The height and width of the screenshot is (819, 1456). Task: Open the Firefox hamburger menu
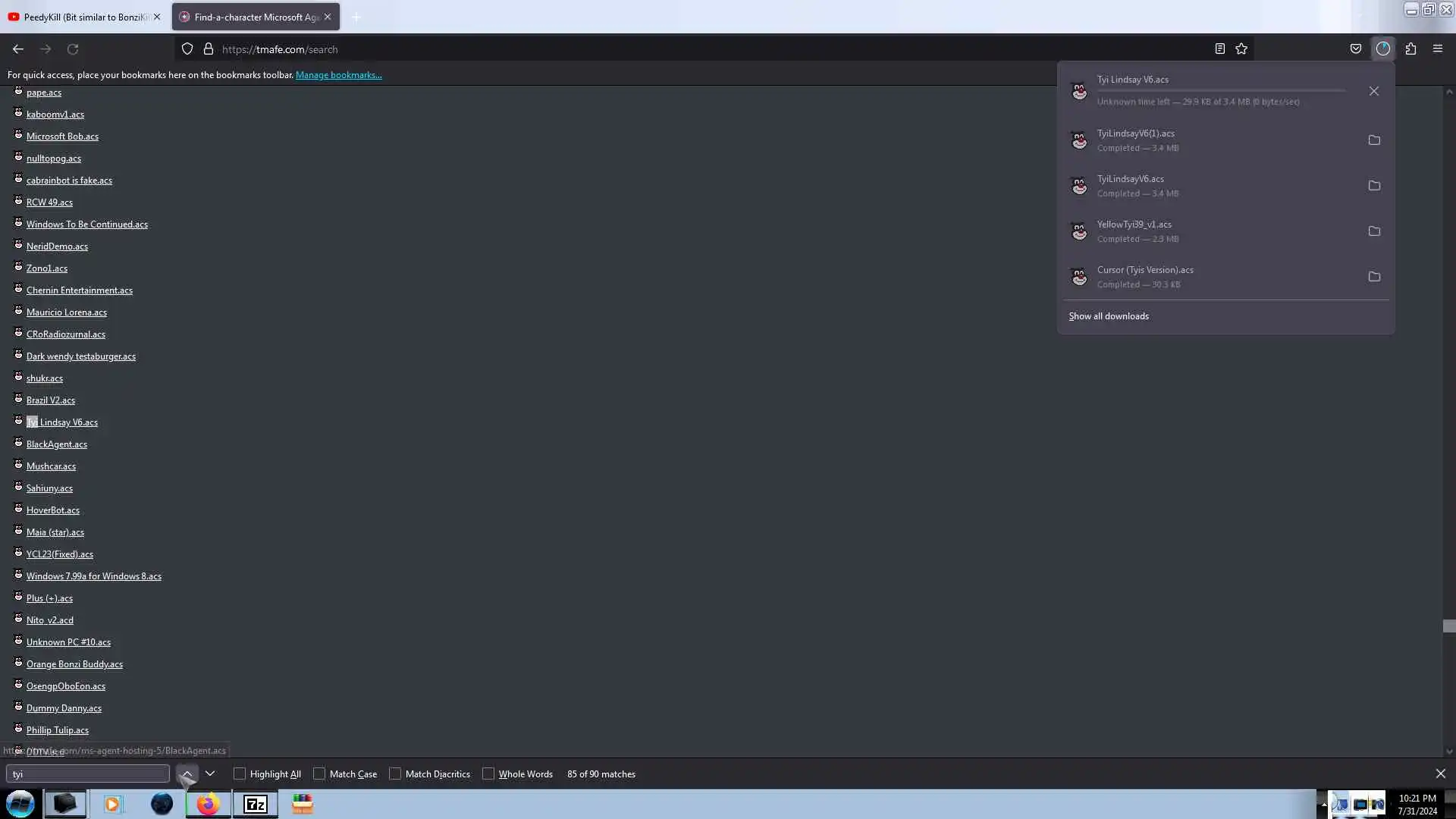(1438, 49)
